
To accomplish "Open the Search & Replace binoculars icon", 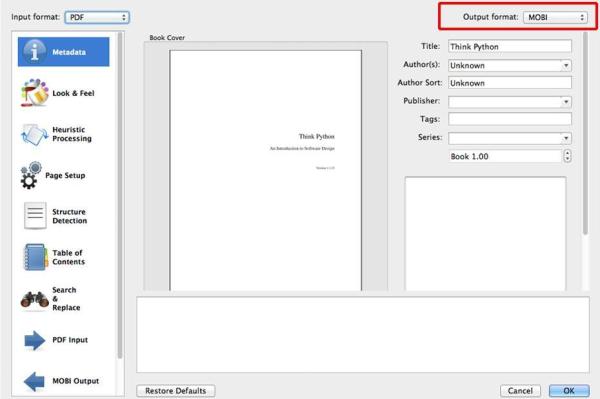I will [x=34, y=300].
